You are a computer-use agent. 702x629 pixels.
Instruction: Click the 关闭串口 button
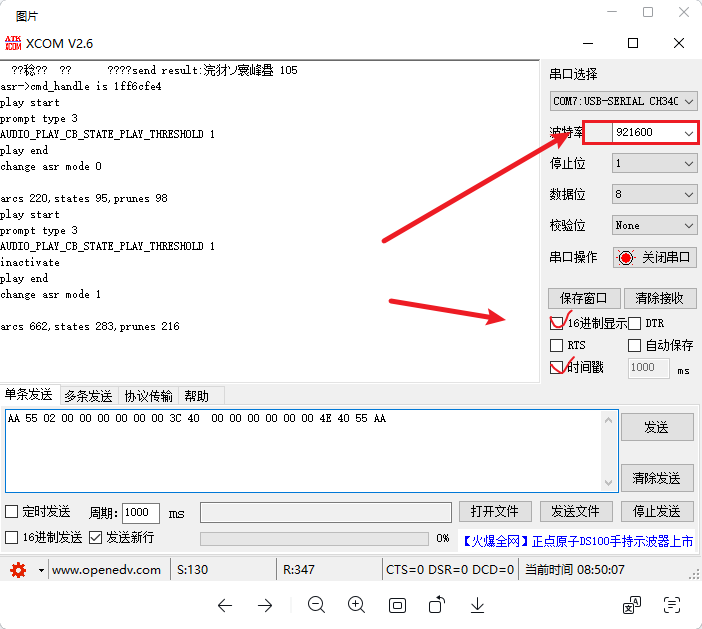654,257
